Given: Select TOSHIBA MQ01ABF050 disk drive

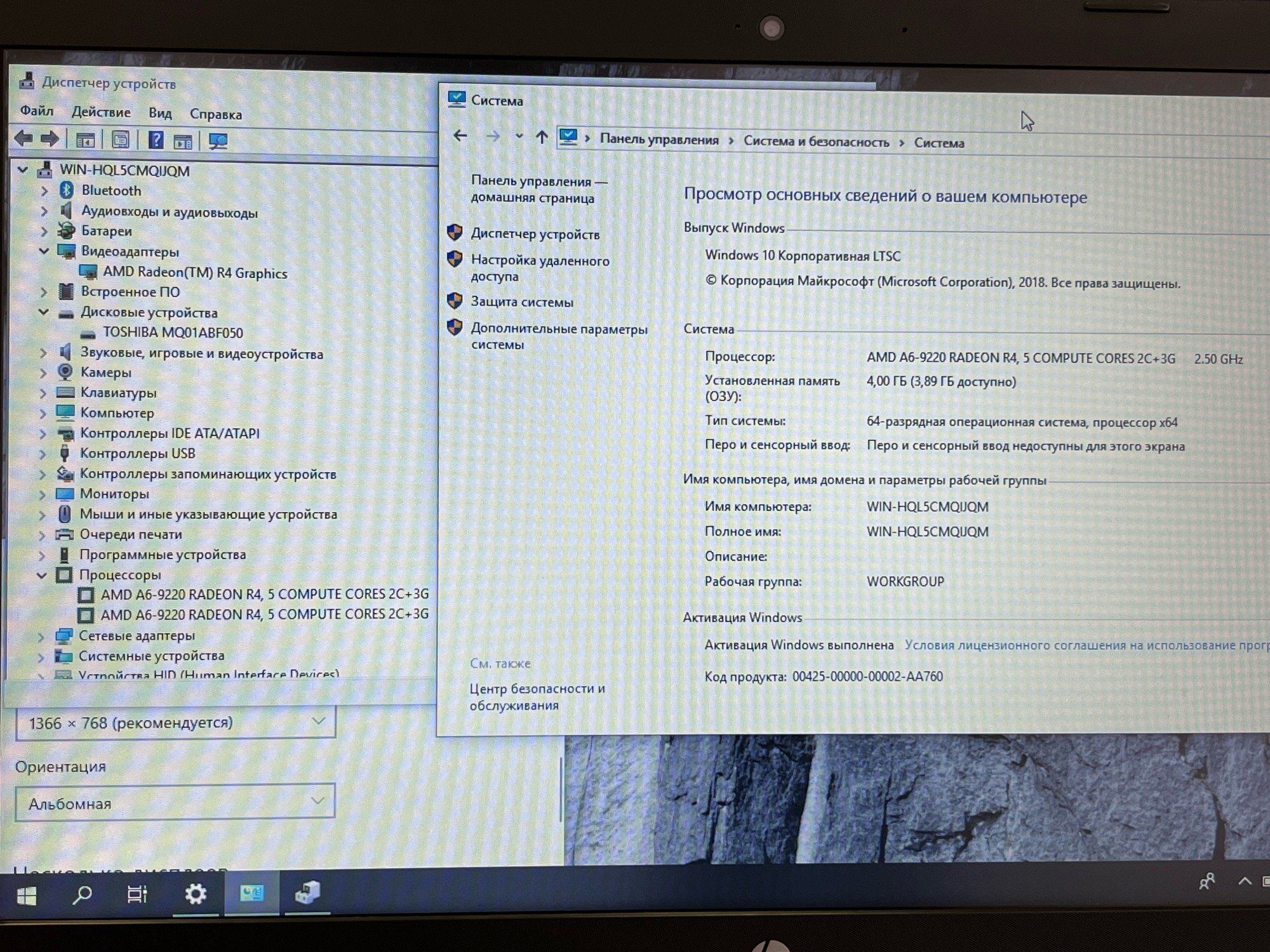Looking at the screenshot, I should coord(173,333).
